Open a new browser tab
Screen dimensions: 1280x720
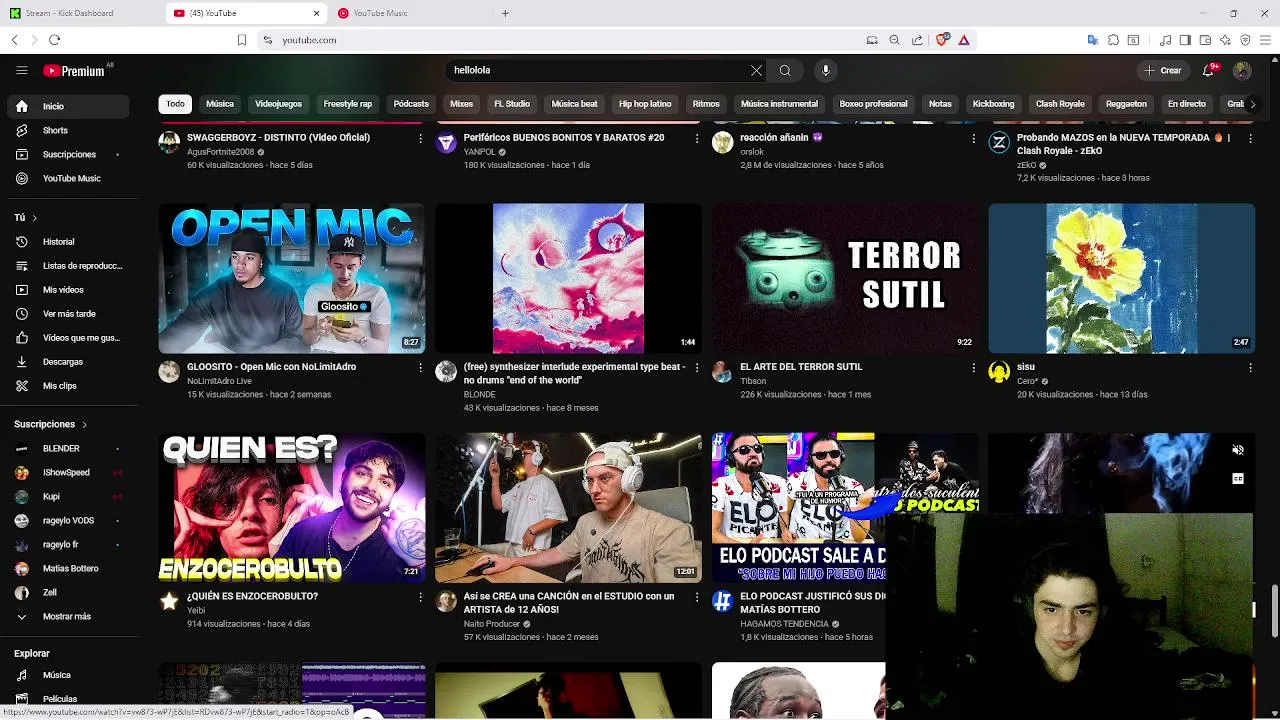(505, 13)
